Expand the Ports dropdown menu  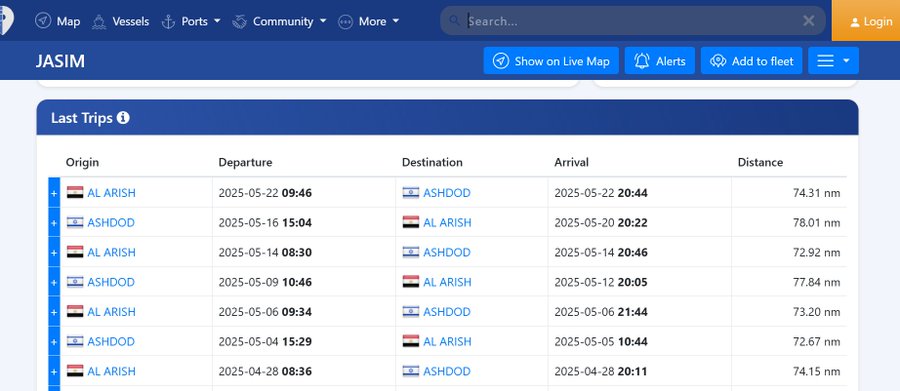(191, 21)
